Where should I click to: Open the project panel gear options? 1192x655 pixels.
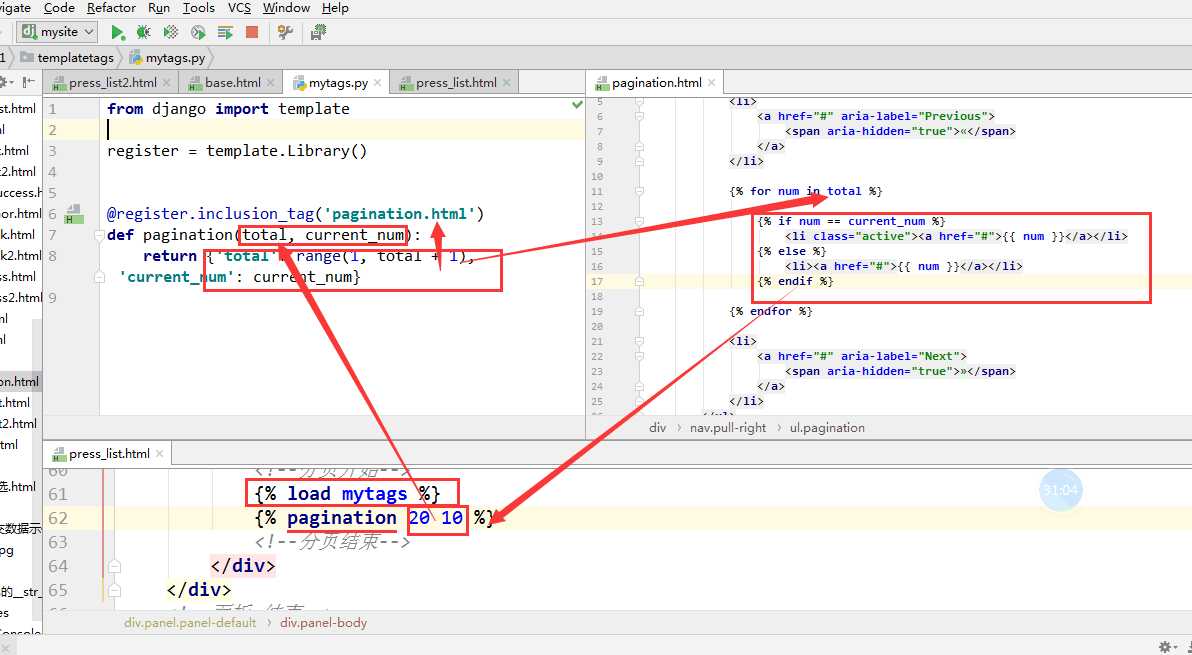pyautogui.click(x=4, y=82)
